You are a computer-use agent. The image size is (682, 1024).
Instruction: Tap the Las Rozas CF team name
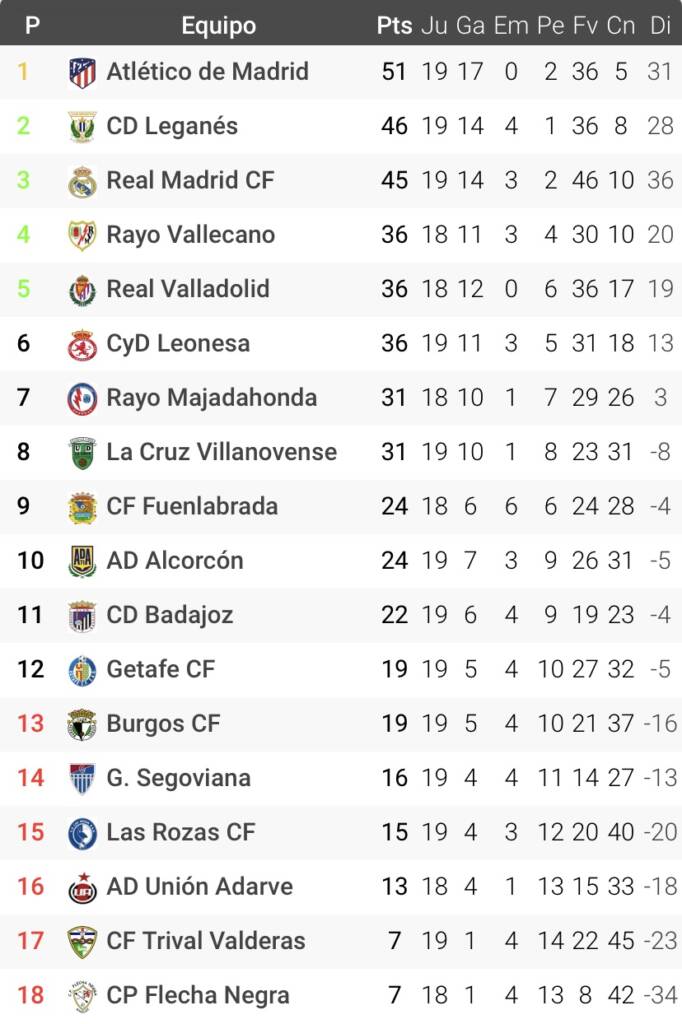180,832
